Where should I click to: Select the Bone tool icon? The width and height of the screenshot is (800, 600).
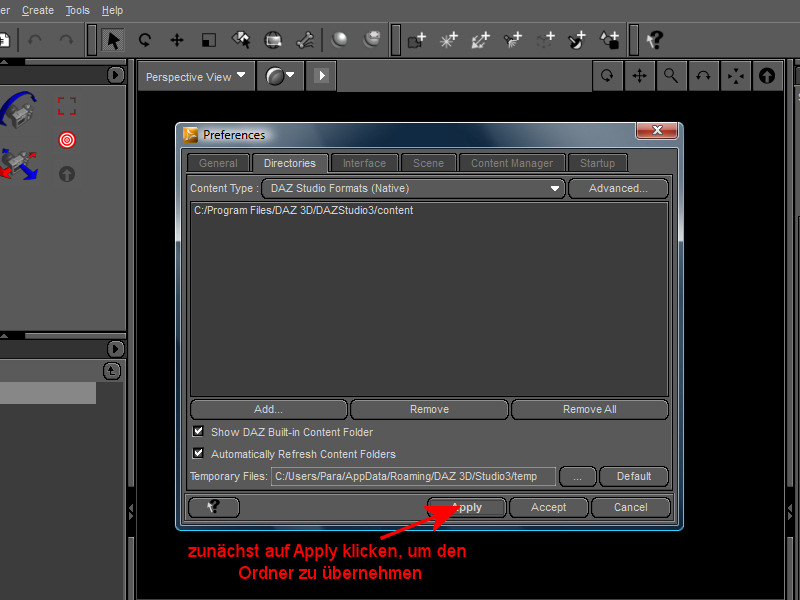click(305, 40)
